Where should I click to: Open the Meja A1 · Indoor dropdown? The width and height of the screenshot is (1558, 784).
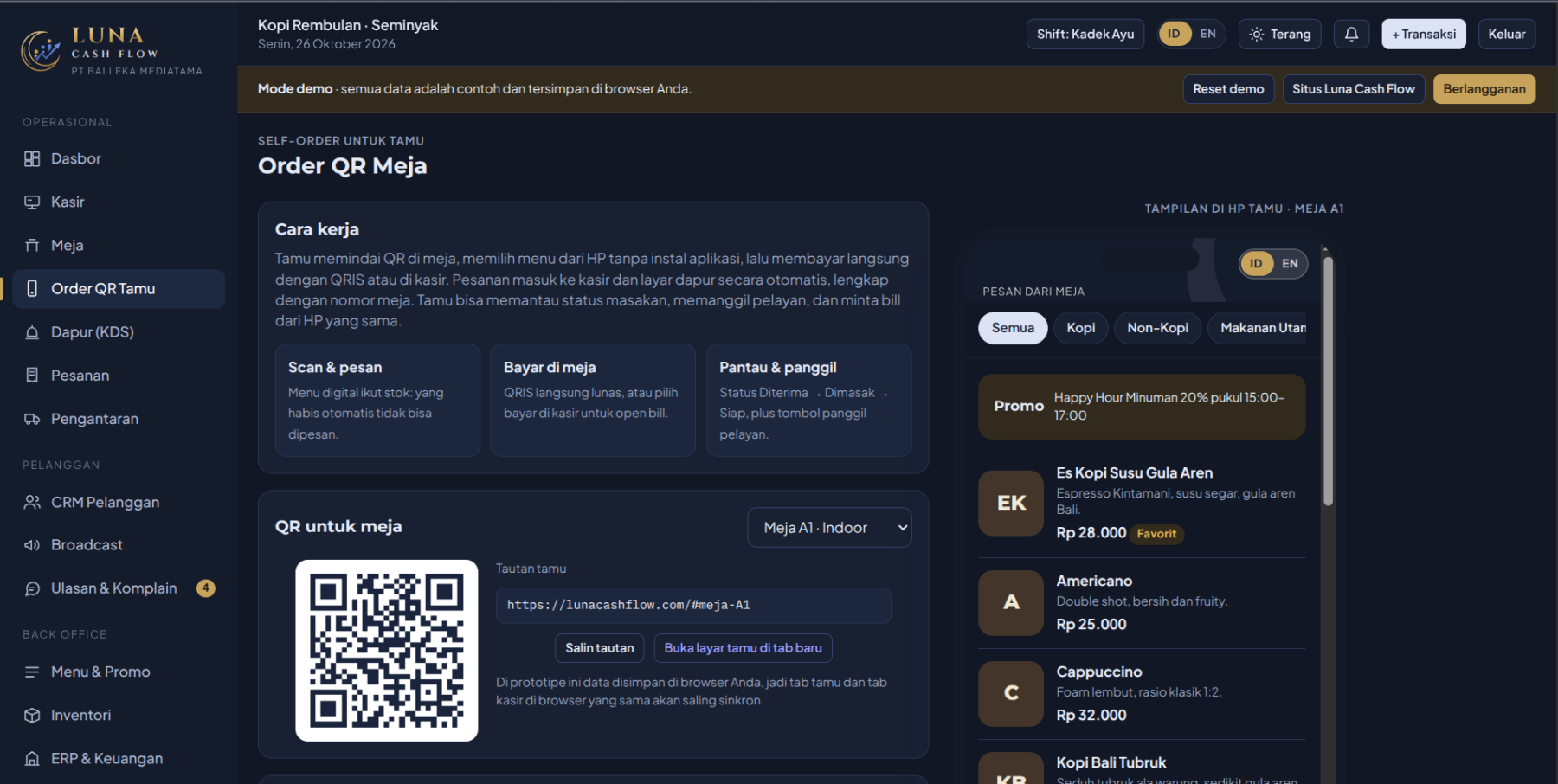point(829,527)
